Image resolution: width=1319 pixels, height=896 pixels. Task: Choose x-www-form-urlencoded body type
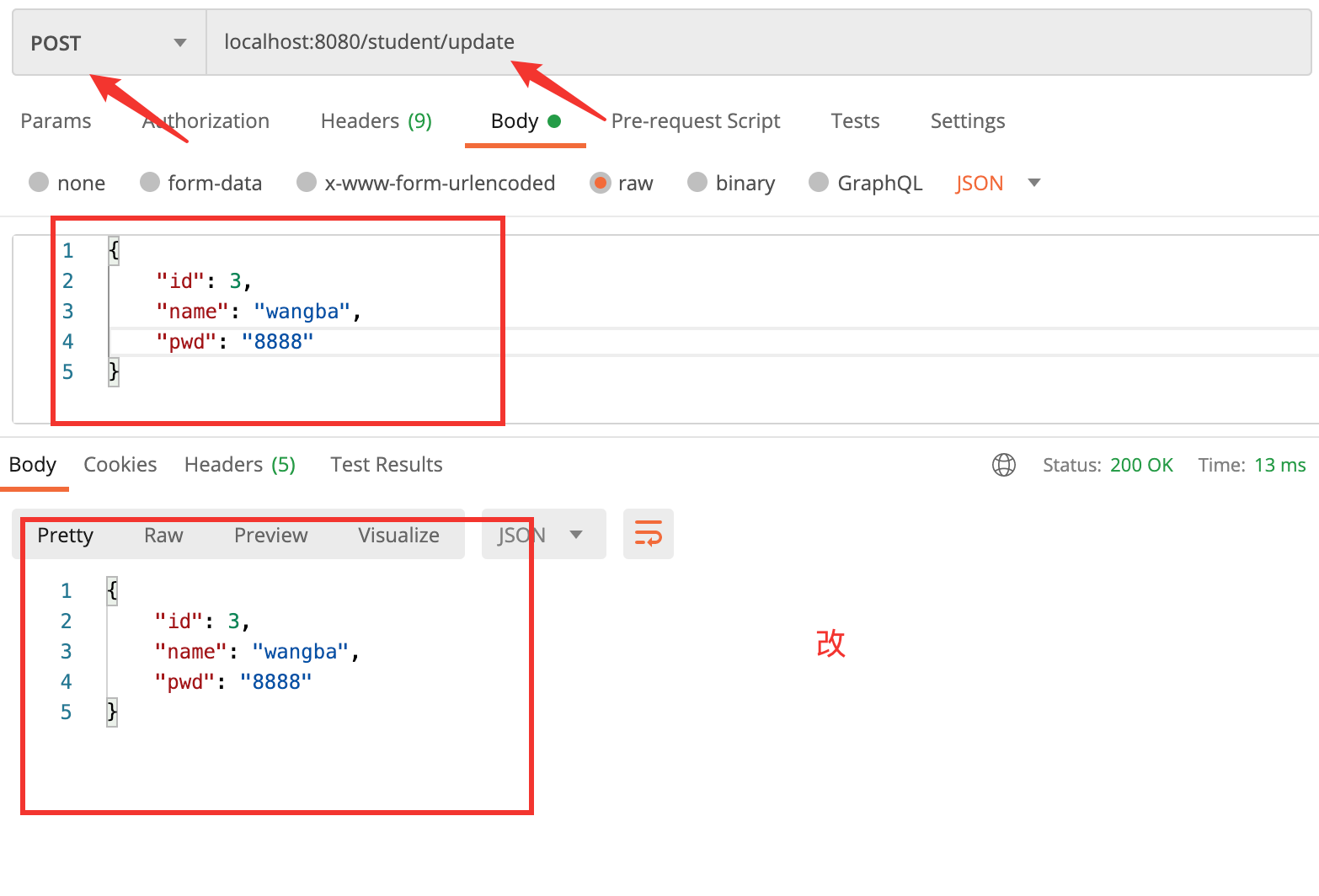pyautogui.click(x=307, y=183)
